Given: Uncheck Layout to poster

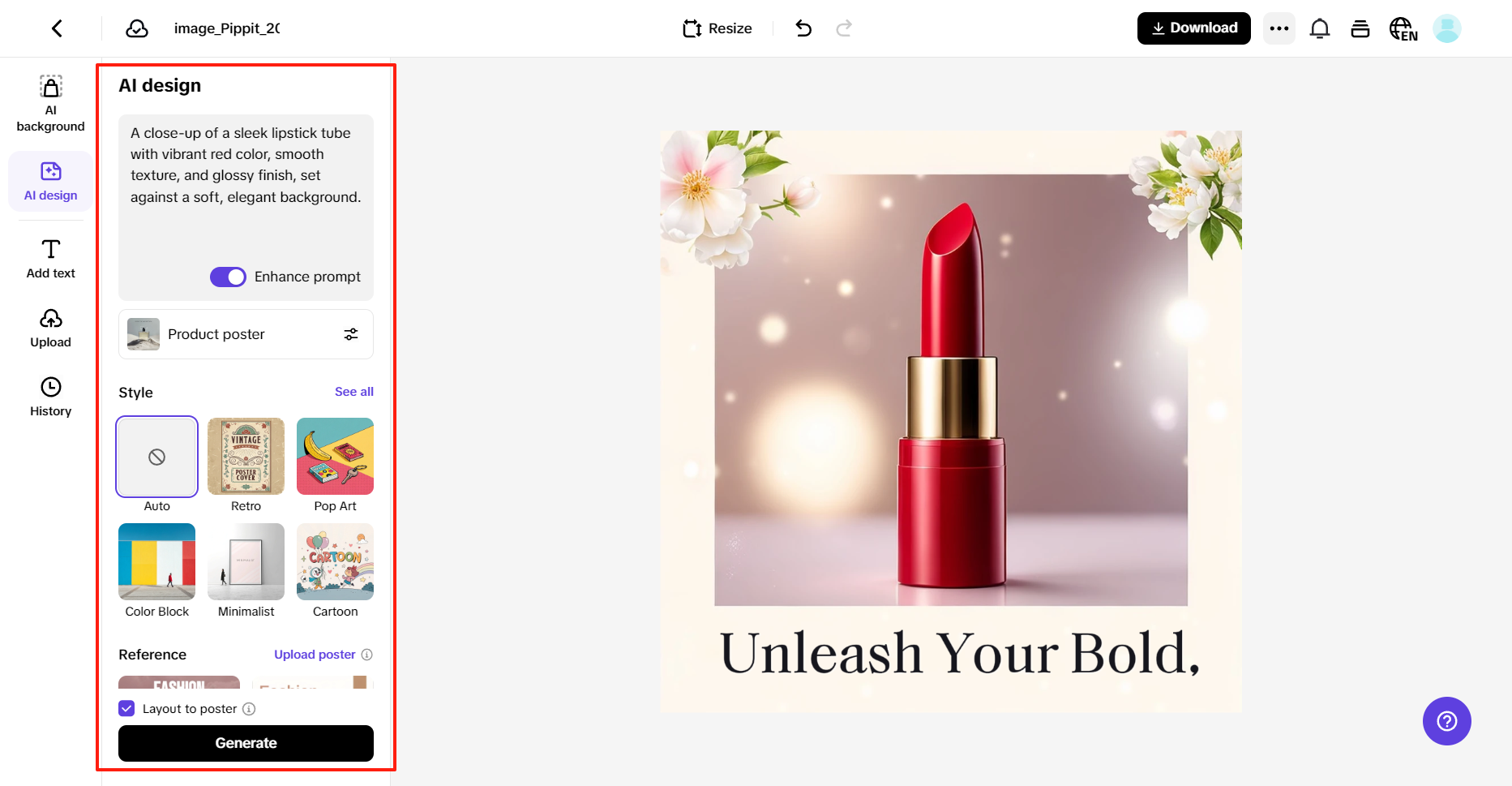Looking at the screenshot, I should point(126,708).
